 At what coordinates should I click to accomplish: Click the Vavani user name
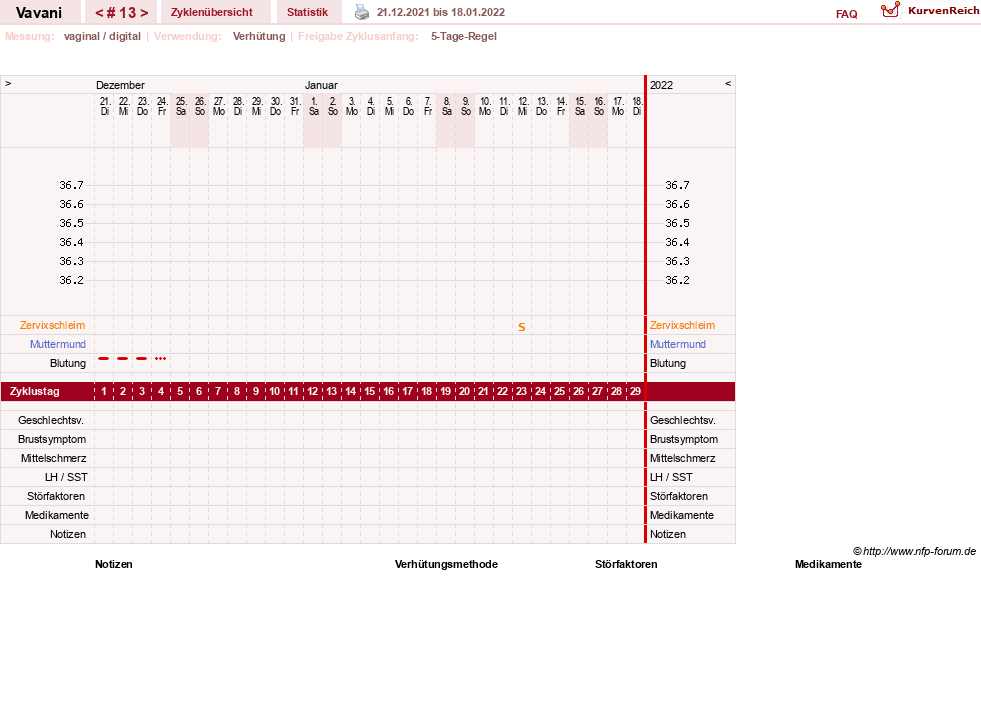[39, 13]
